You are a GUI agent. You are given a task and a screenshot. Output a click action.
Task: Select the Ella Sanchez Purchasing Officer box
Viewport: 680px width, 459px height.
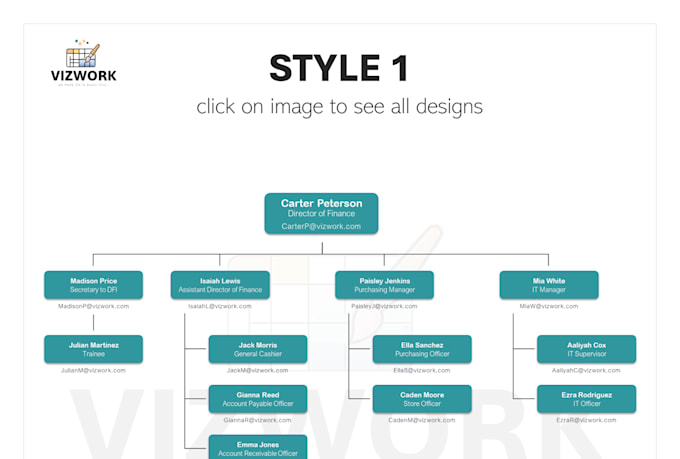(x=422, y=349)
